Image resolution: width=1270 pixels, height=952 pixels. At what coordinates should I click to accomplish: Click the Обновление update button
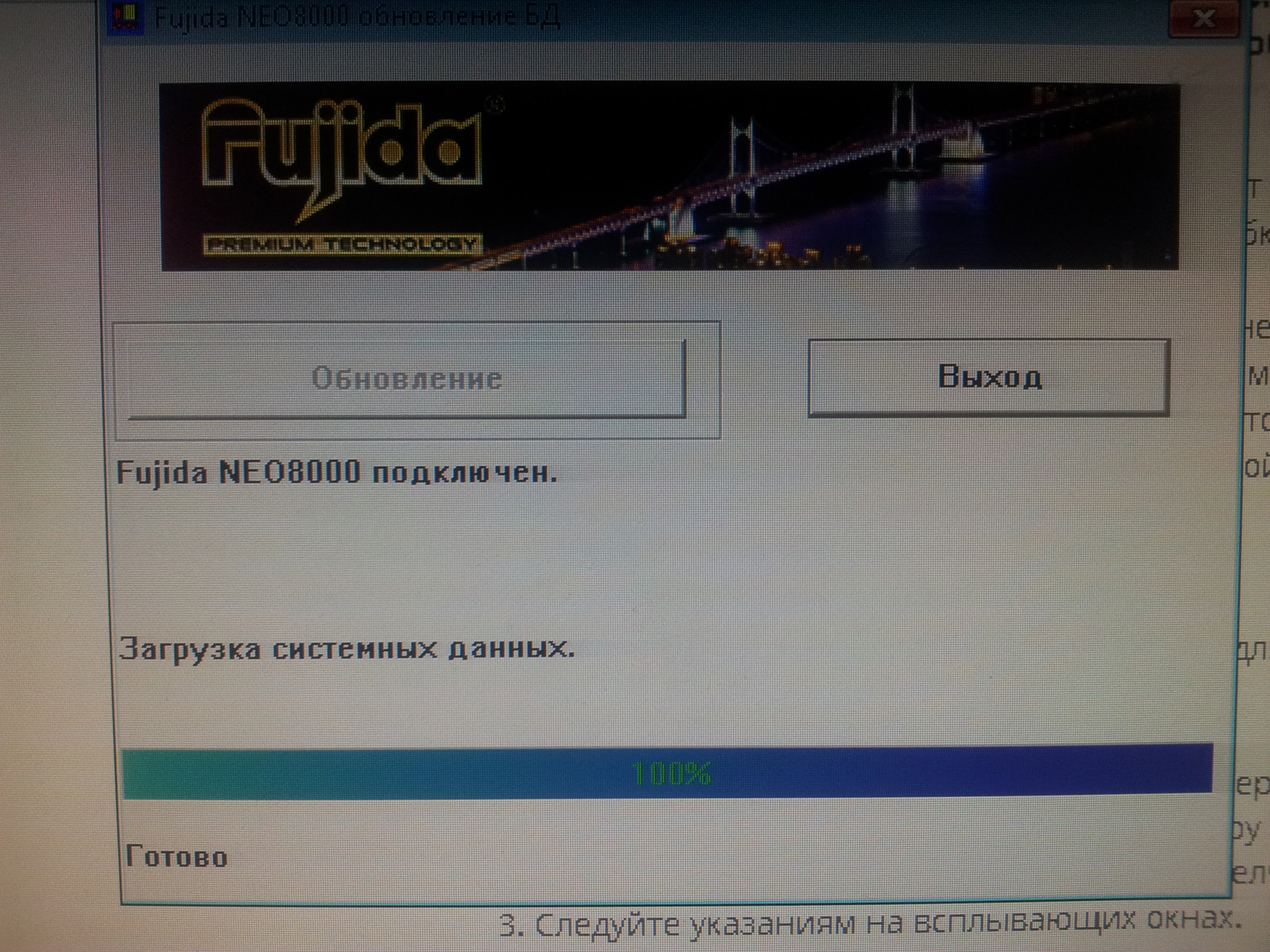click(x=406, y=379)
